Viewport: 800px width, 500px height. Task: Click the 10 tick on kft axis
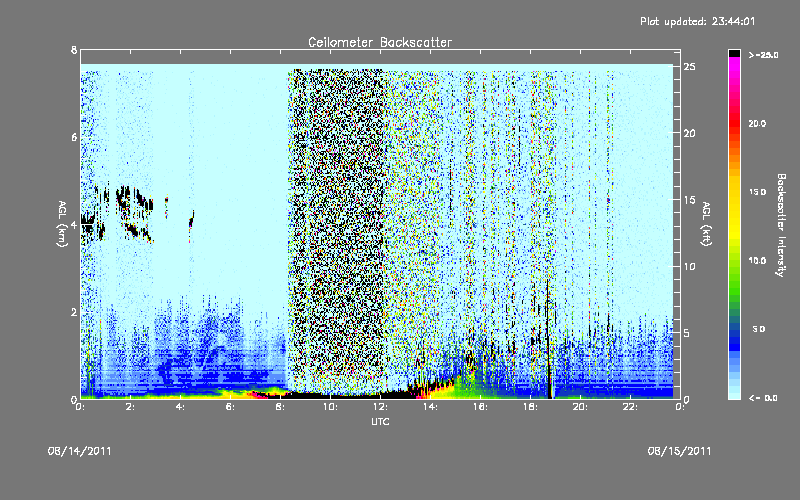point(689,266)
